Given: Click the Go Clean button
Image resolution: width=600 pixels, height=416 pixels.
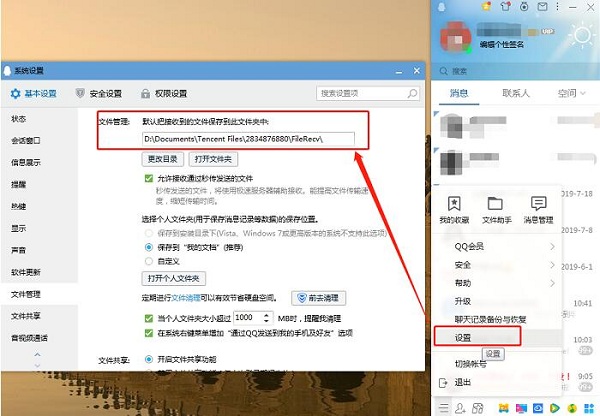Looking at the screenshot, I should 319,298.
